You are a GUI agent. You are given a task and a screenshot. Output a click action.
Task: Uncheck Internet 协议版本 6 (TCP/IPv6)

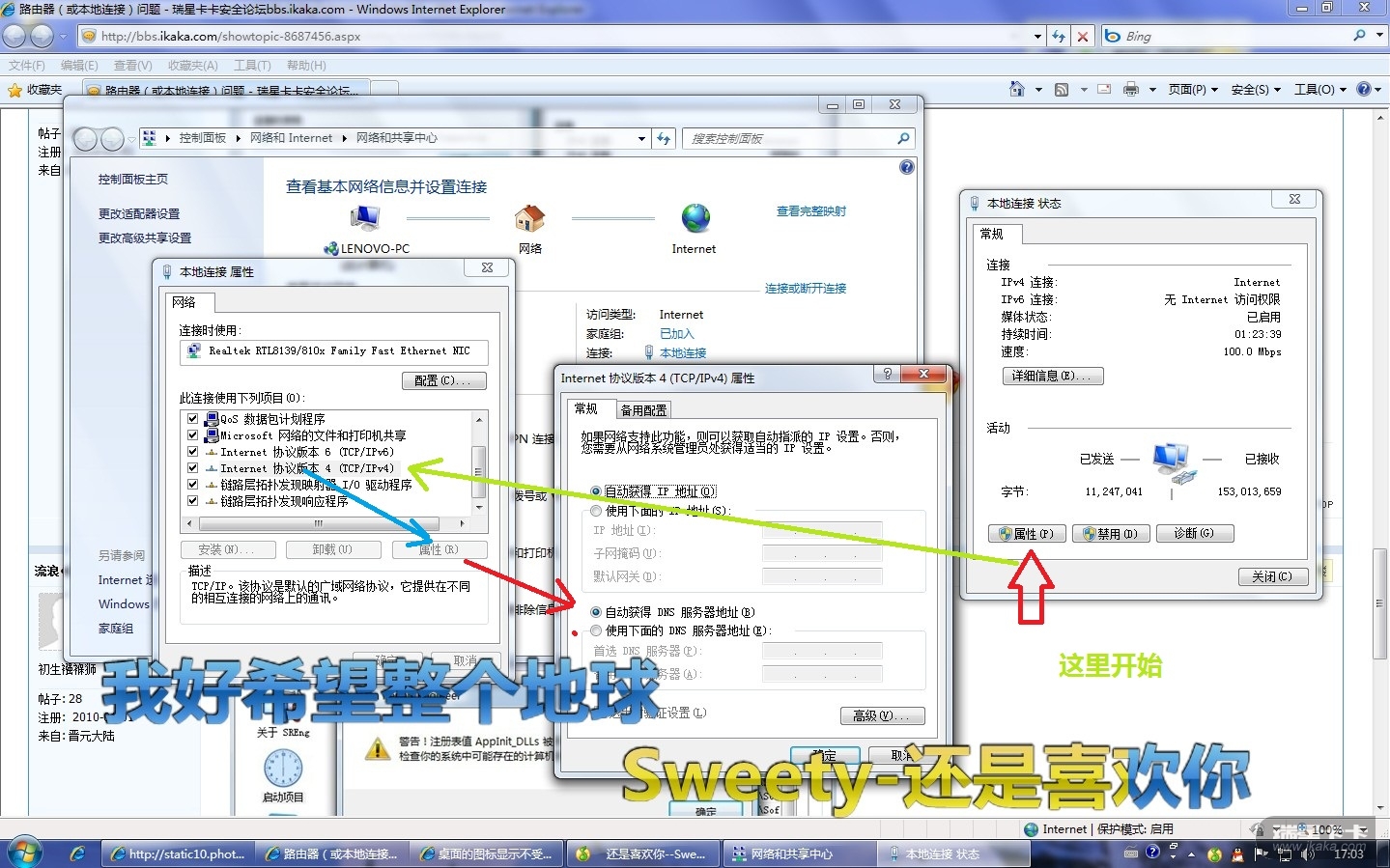[193, 452]
